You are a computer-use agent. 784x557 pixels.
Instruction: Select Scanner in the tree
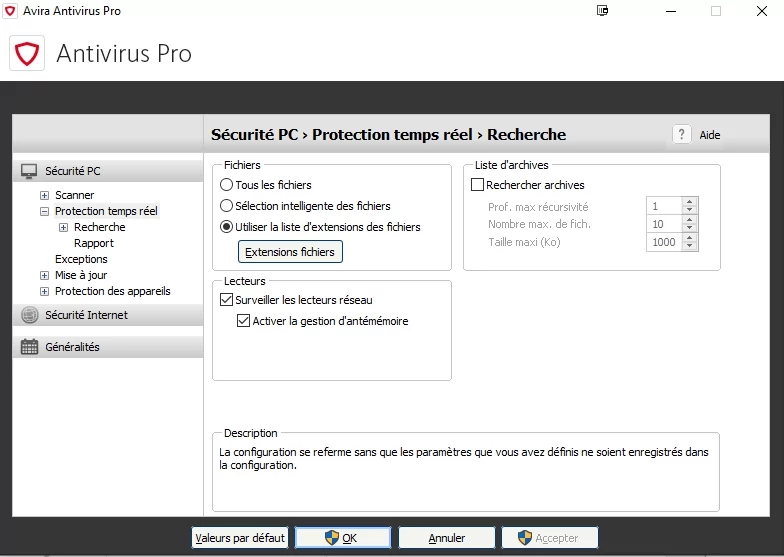(74, 195)
